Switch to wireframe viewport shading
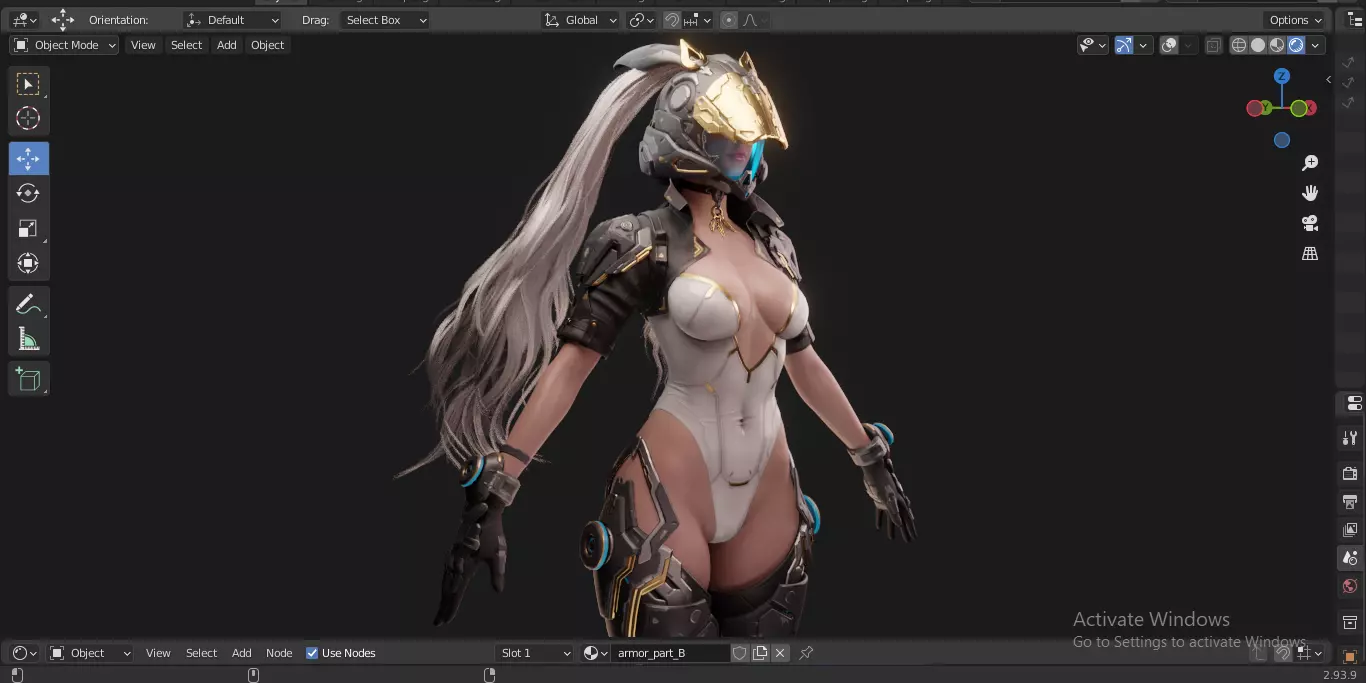1366x683 pixels. 1239,45
